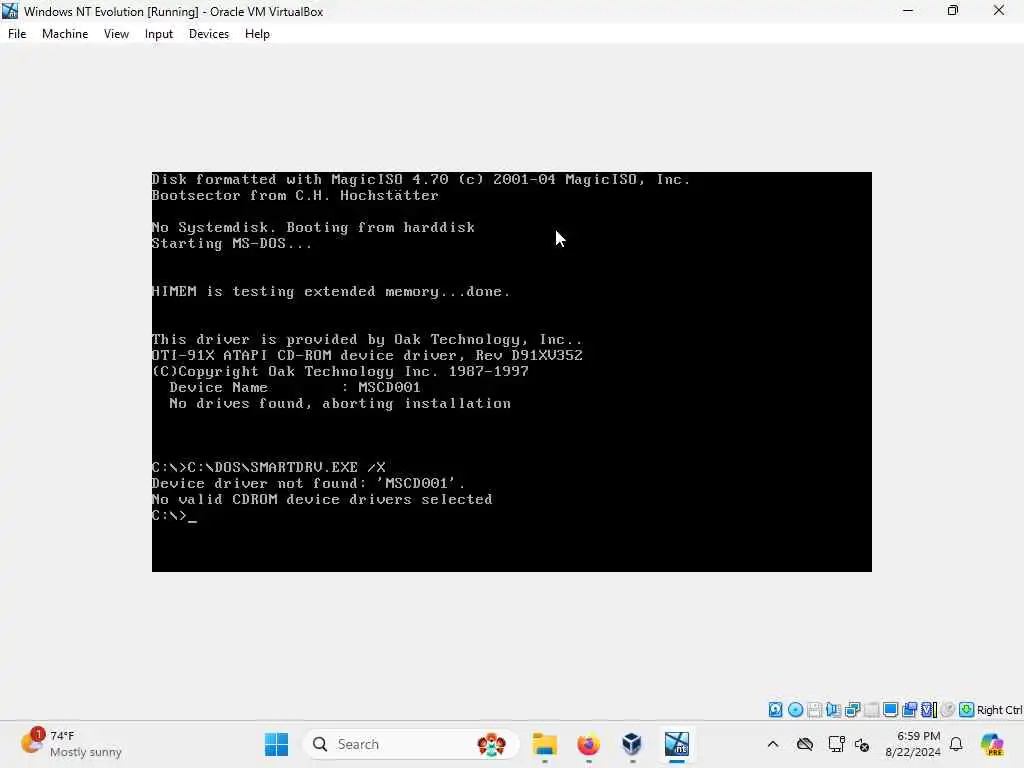
Task: Click the greyed-out USB status icon
Action: [x=871, y=710]
